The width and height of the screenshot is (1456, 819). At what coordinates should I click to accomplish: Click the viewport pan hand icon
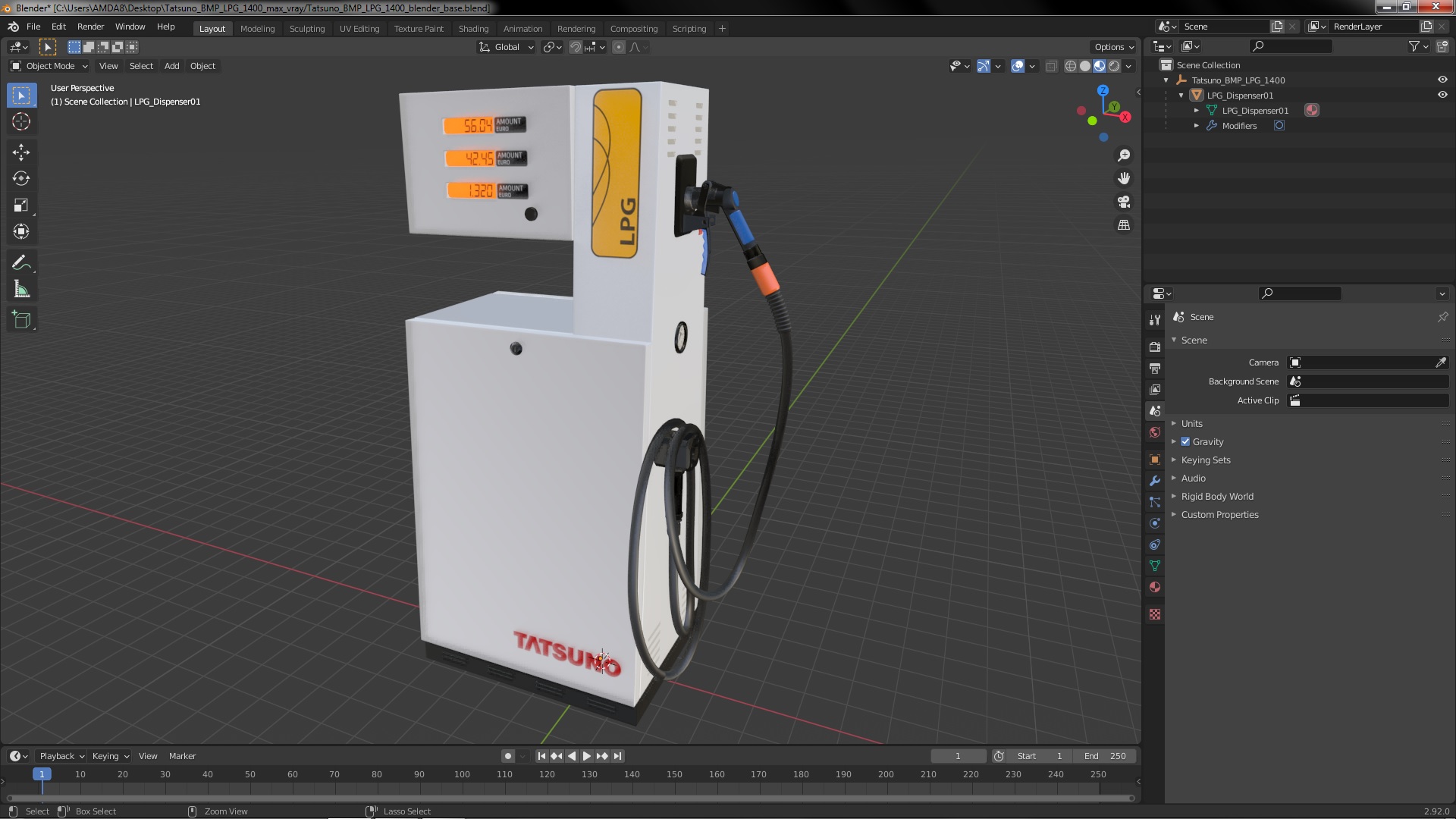1124,178
